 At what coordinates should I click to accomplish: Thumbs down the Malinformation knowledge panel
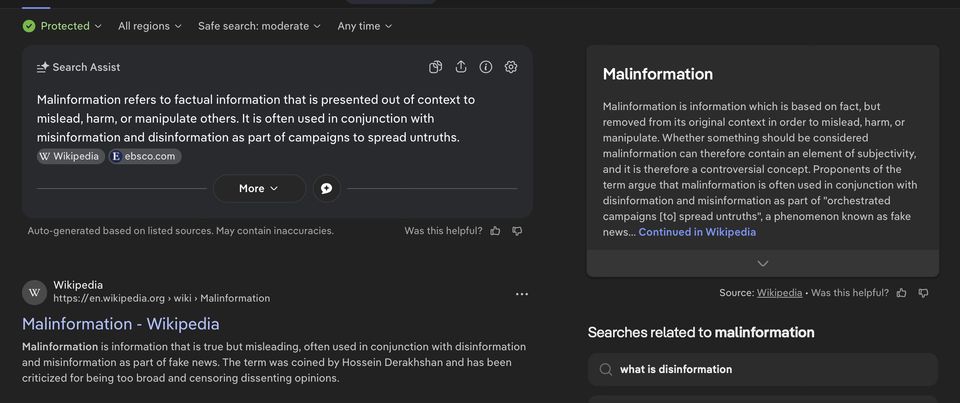pyautogui.click(x=923, y=293)
